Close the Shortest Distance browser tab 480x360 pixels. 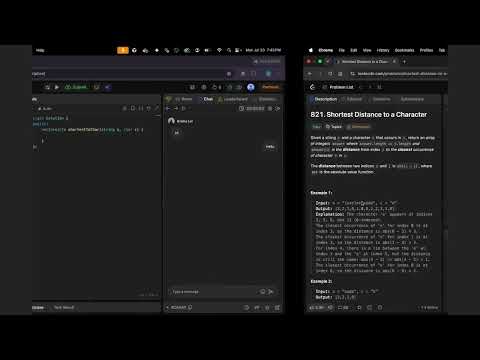[x=394, y=62]
